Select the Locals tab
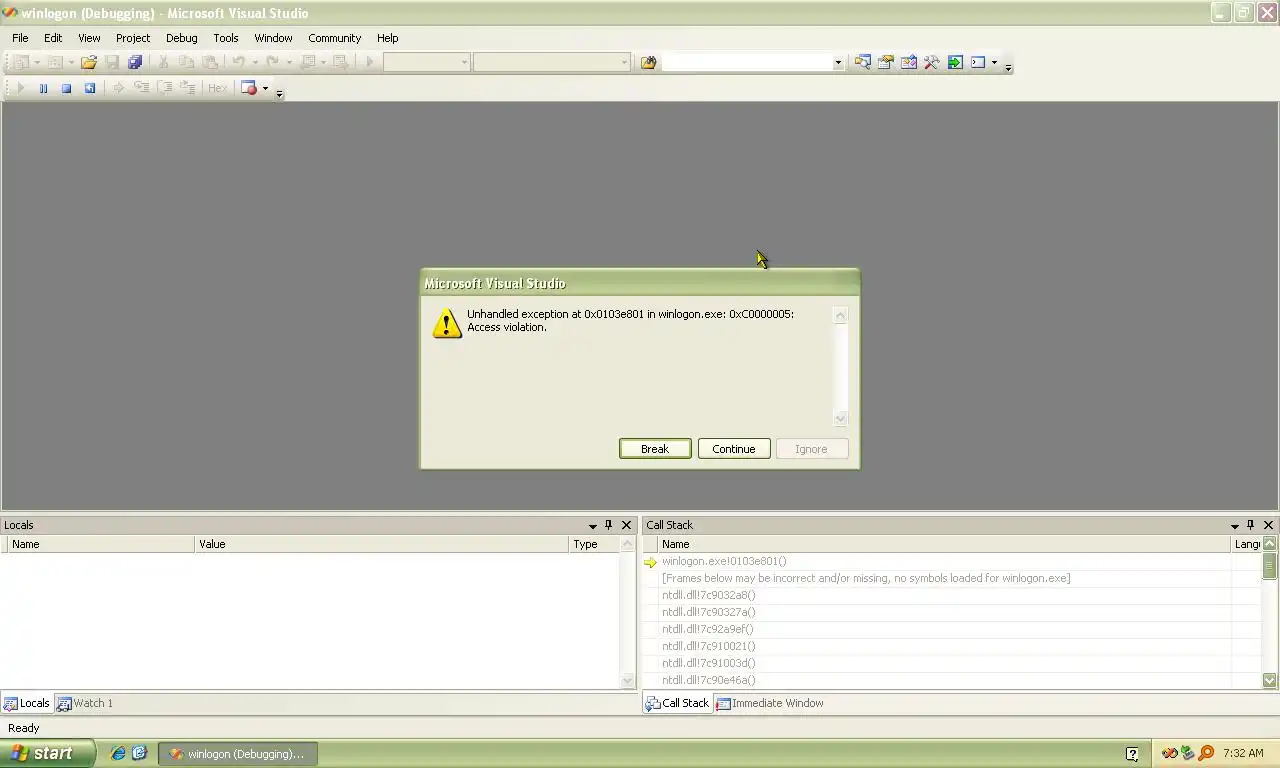 click(26, 703)
